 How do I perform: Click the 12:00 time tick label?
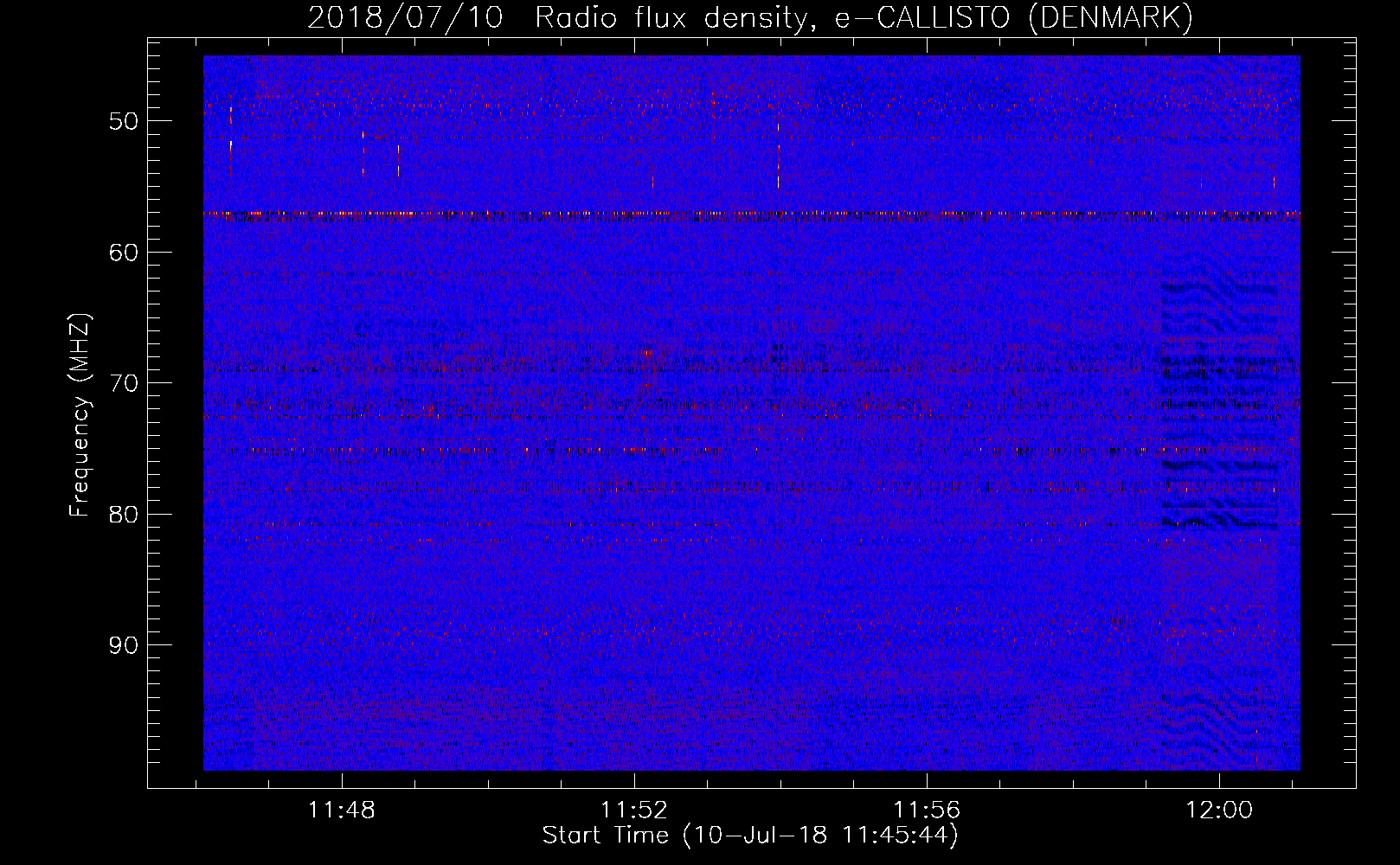[x=1219, y=811]
